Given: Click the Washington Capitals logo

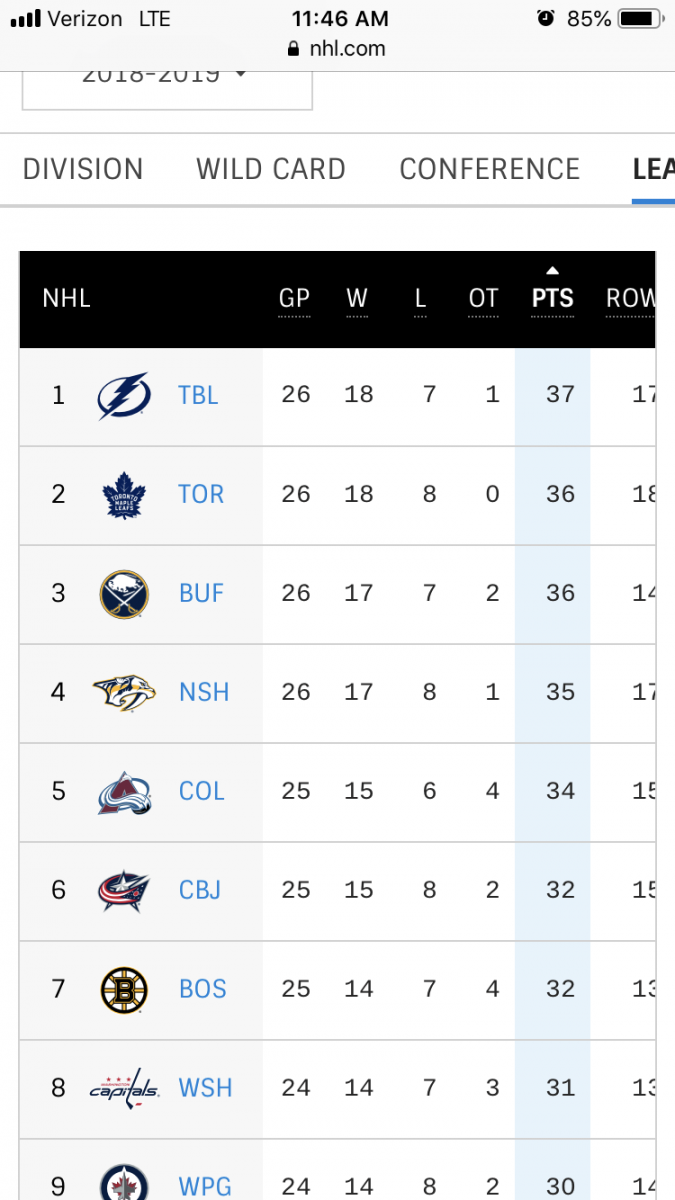Looking at the screenshot, I should click(x=124, y=1088).
